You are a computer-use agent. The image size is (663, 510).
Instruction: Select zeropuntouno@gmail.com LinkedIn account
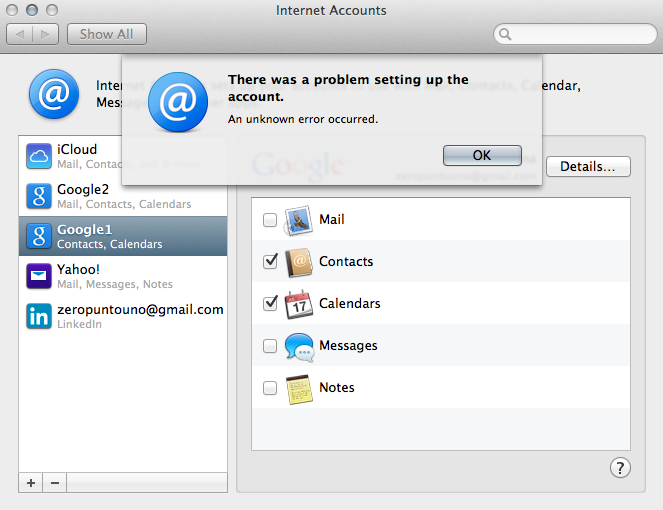(x=123, y=316)
